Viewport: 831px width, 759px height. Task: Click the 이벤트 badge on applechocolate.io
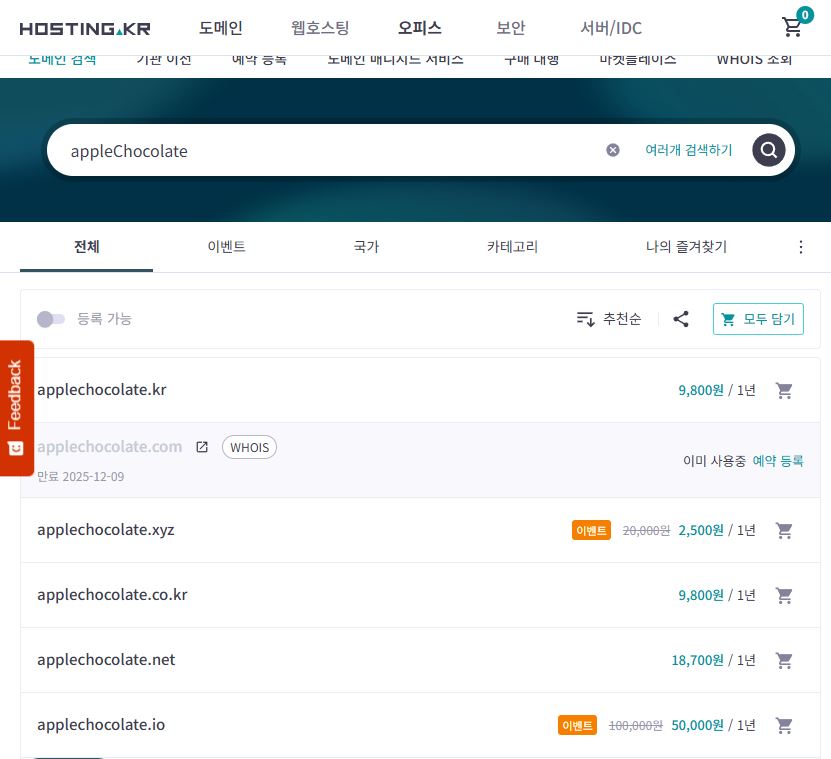577,725
